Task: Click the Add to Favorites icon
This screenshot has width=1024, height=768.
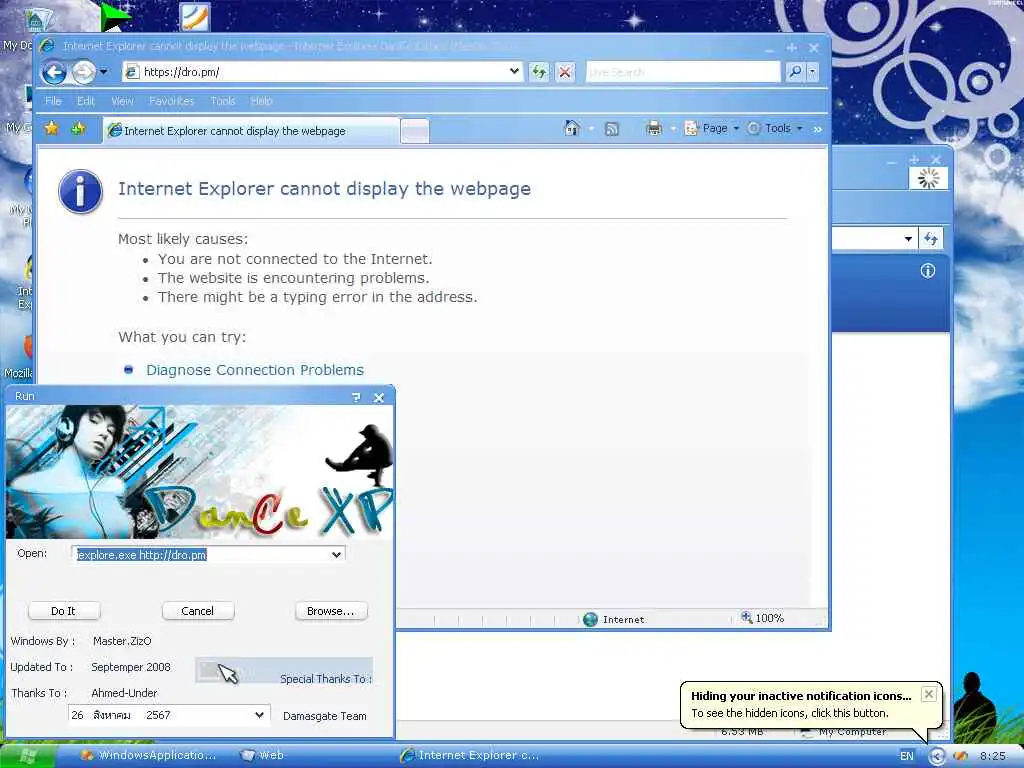Action: pos(79,129)
